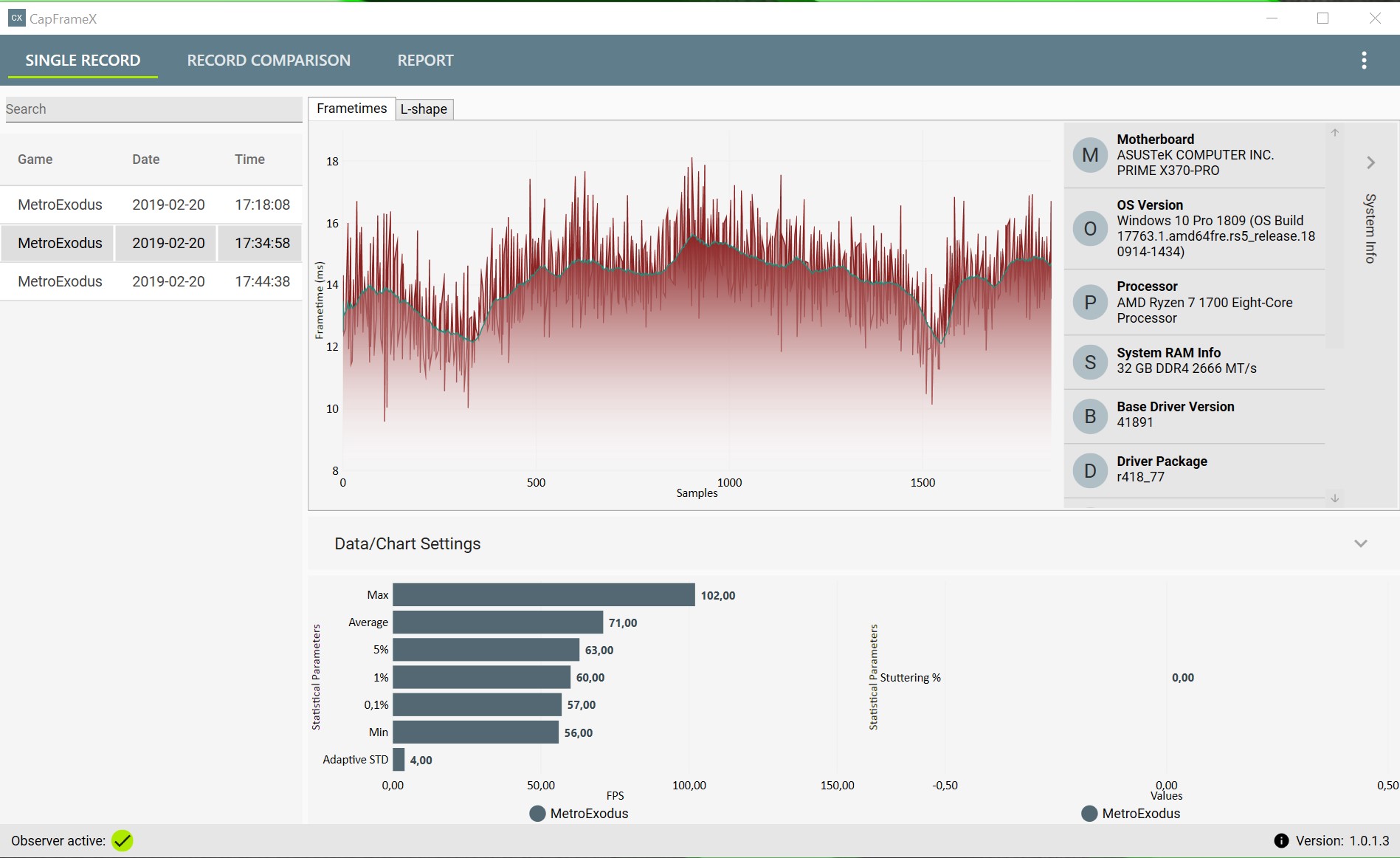The width and height of the screenshot is (1400, 858).
Task: Select the MetroExodus record at 17:18:08
Action: pos(151,205)
